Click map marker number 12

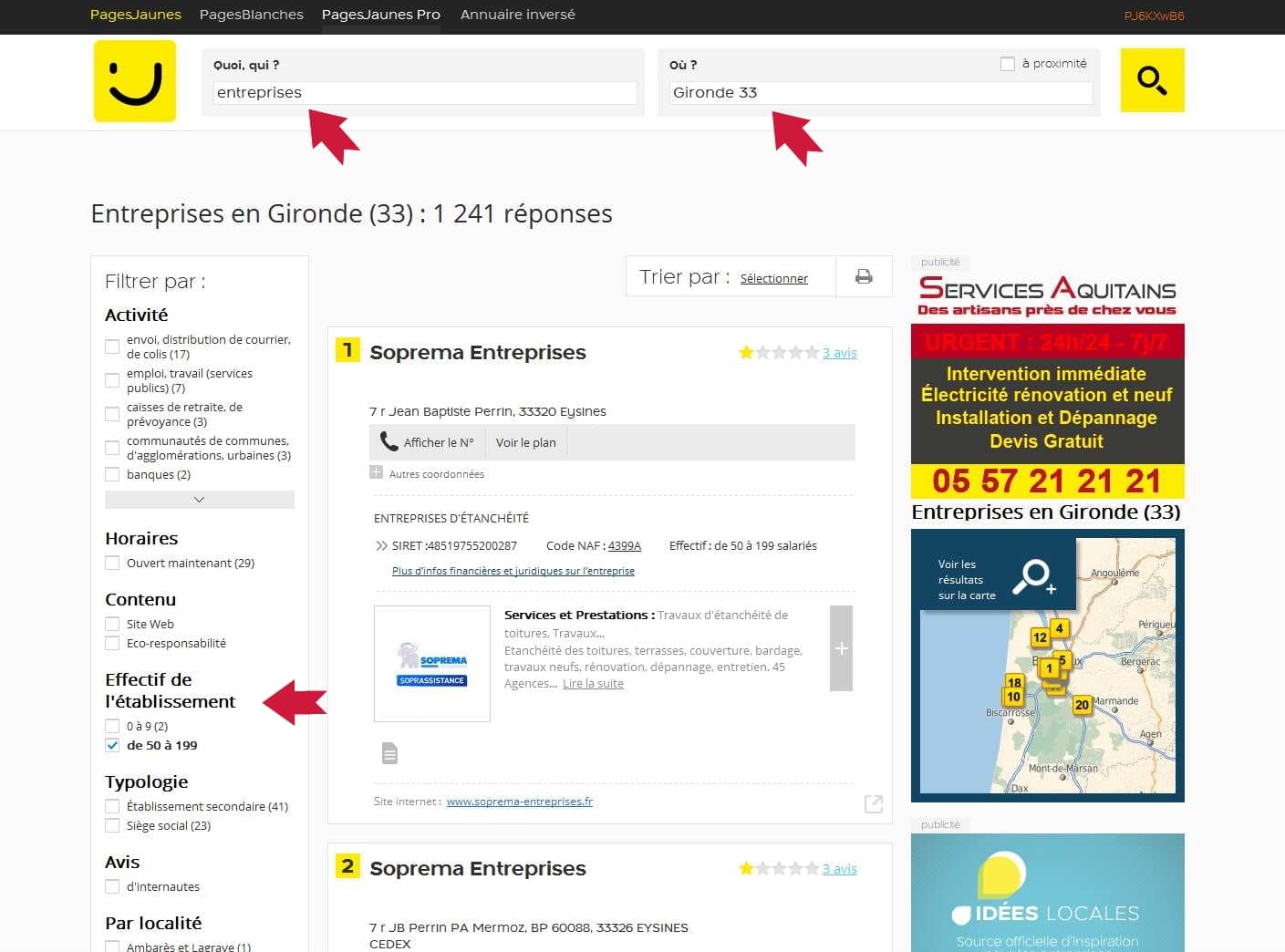tap(1040, 637)
